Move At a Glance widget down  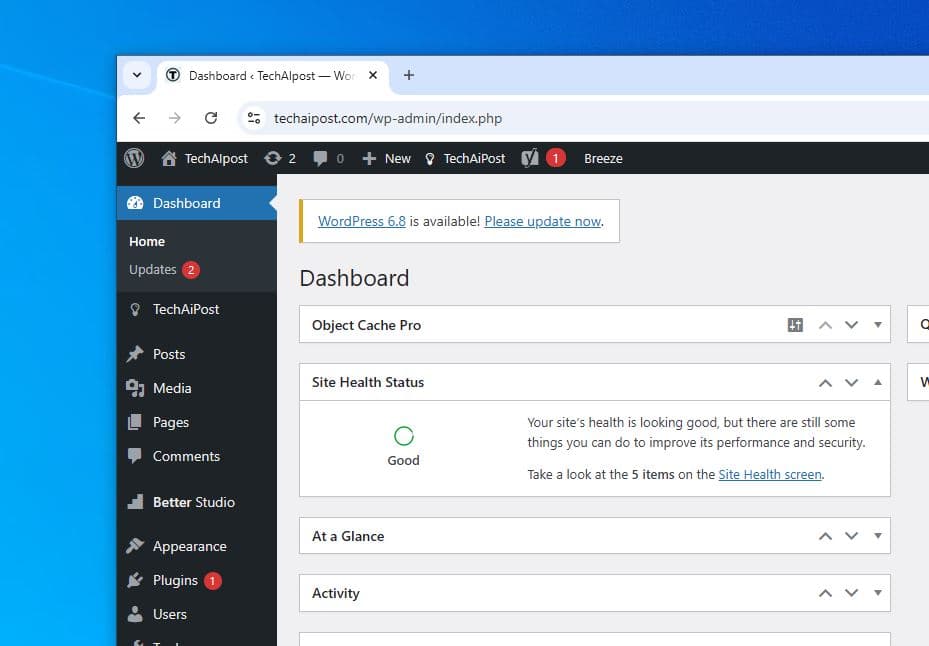point(851,536)
